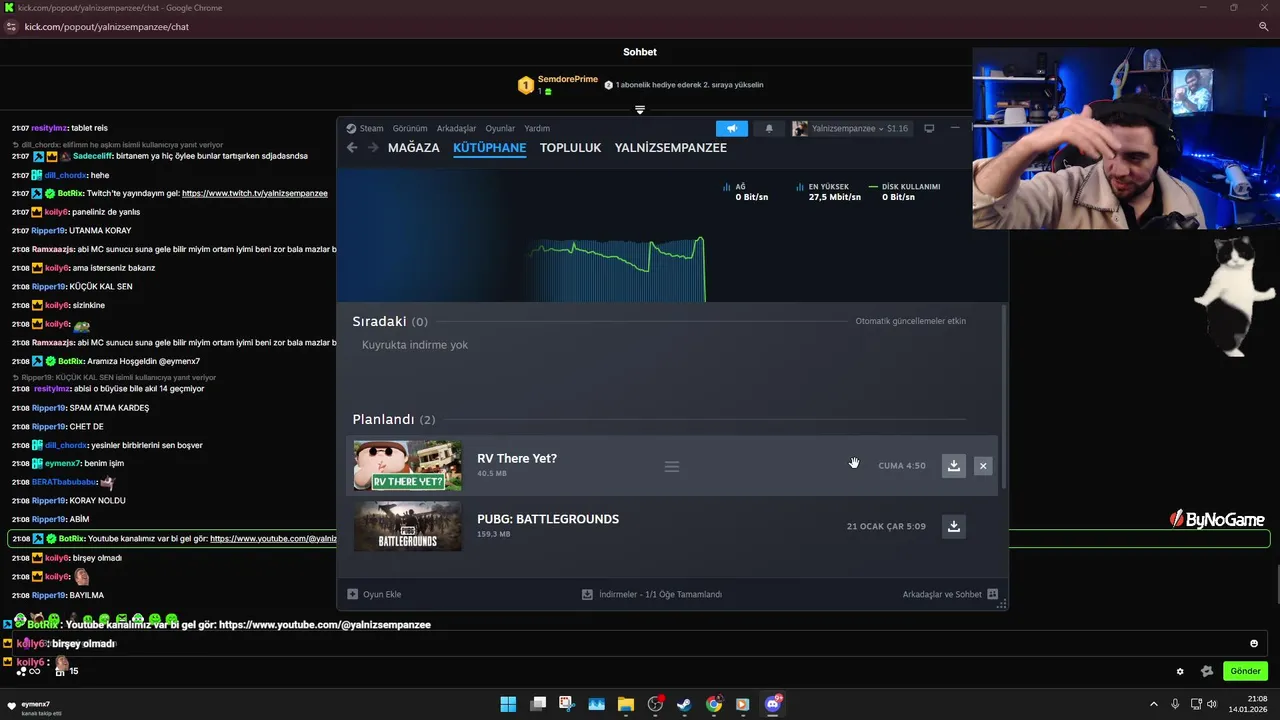Viewport: 1280px width, 720px height.
Task: Expand the Yalnizsempanzee account dropdown
Action: tap(850, 128)
